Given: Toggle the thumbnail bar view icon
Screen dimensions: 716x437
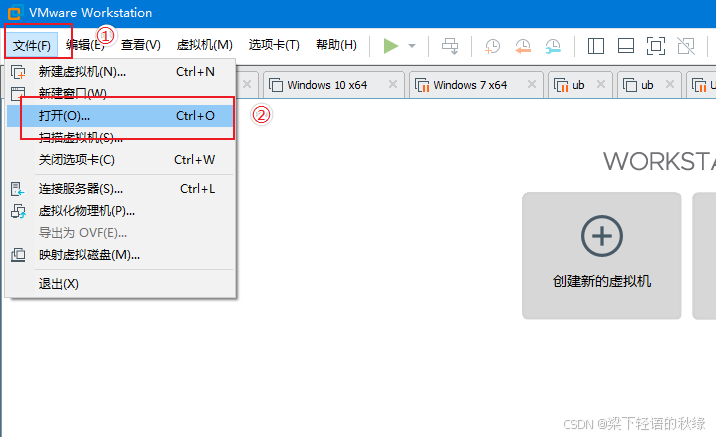Looking at the screenshot, I should tap(626, 46).
